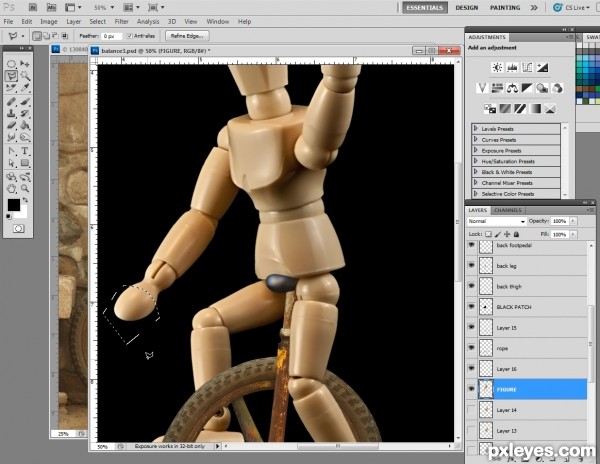Expand Exposure Presets

[x=476, y=150]
